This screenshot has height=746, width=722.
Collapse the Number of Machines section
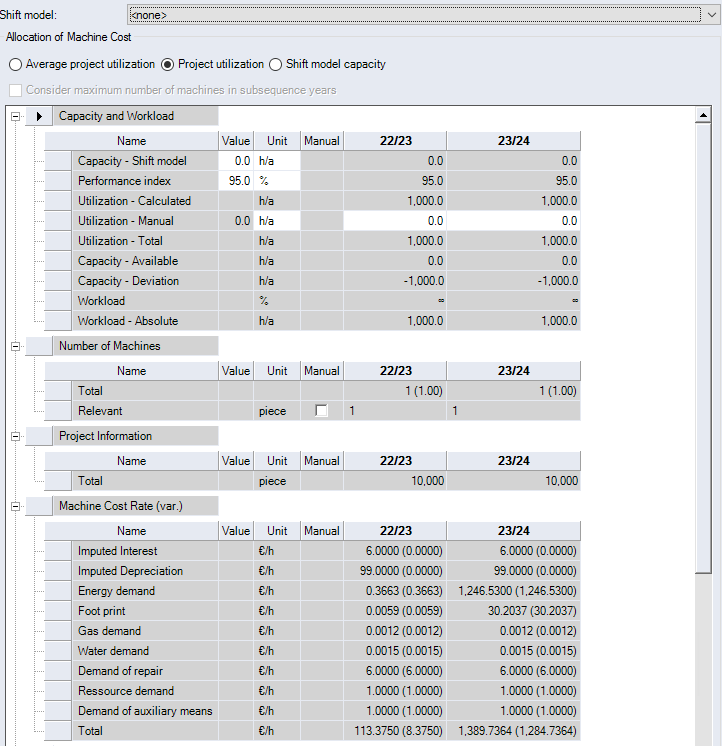coord(15,346)
